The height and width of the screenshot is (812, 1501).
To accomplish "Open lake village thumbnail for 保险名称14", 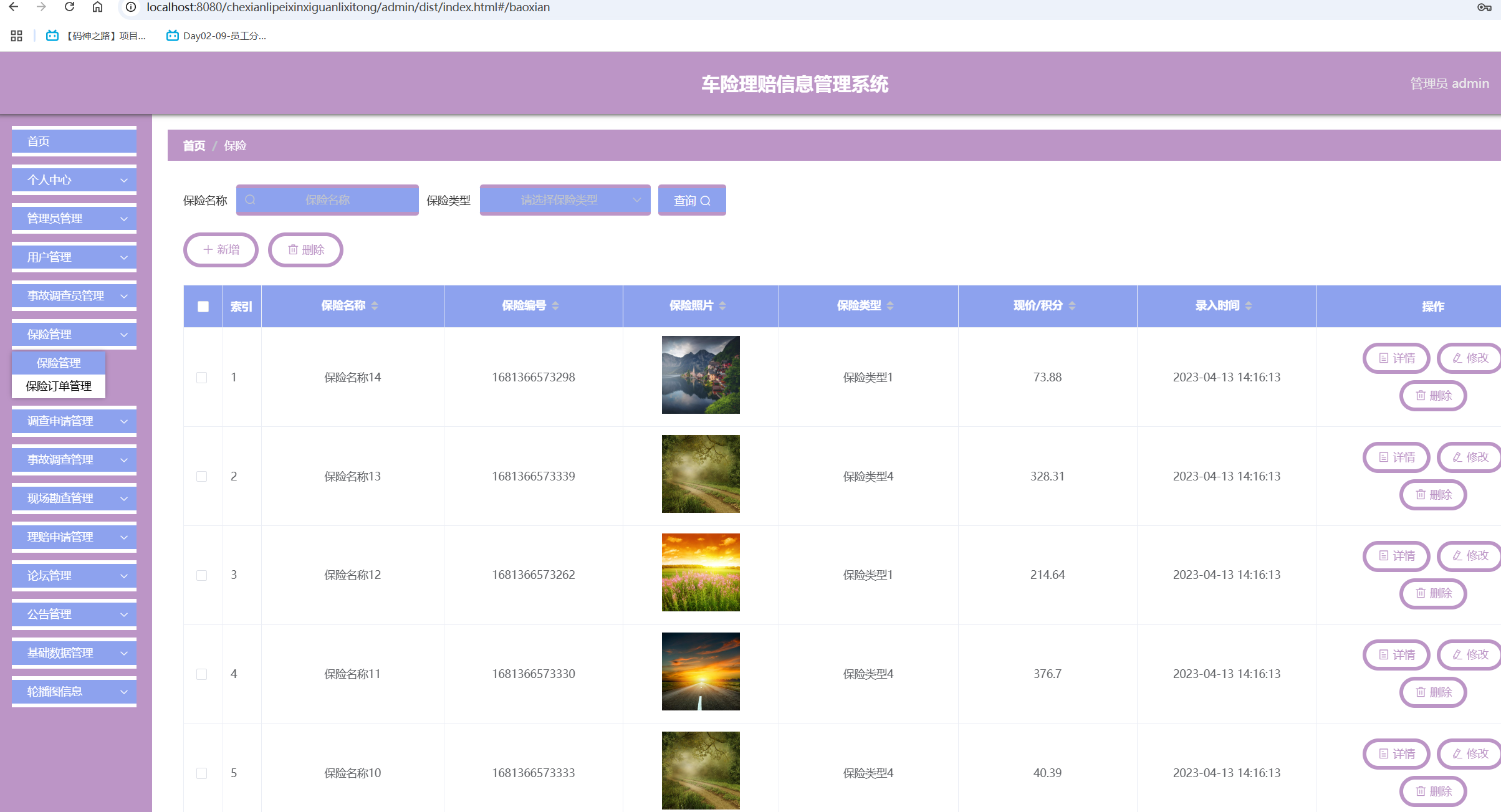I will [701, 375].
